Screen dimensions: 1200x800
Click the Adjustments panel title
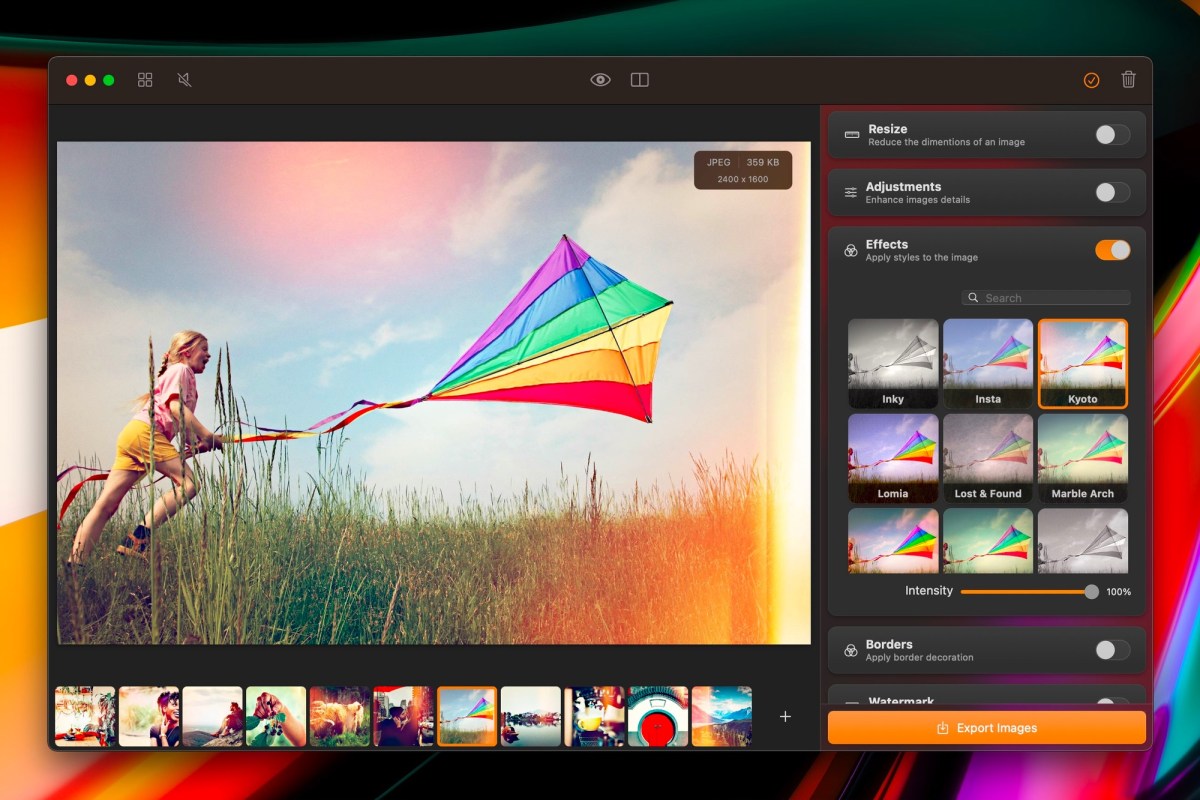(x=904, y=187)
